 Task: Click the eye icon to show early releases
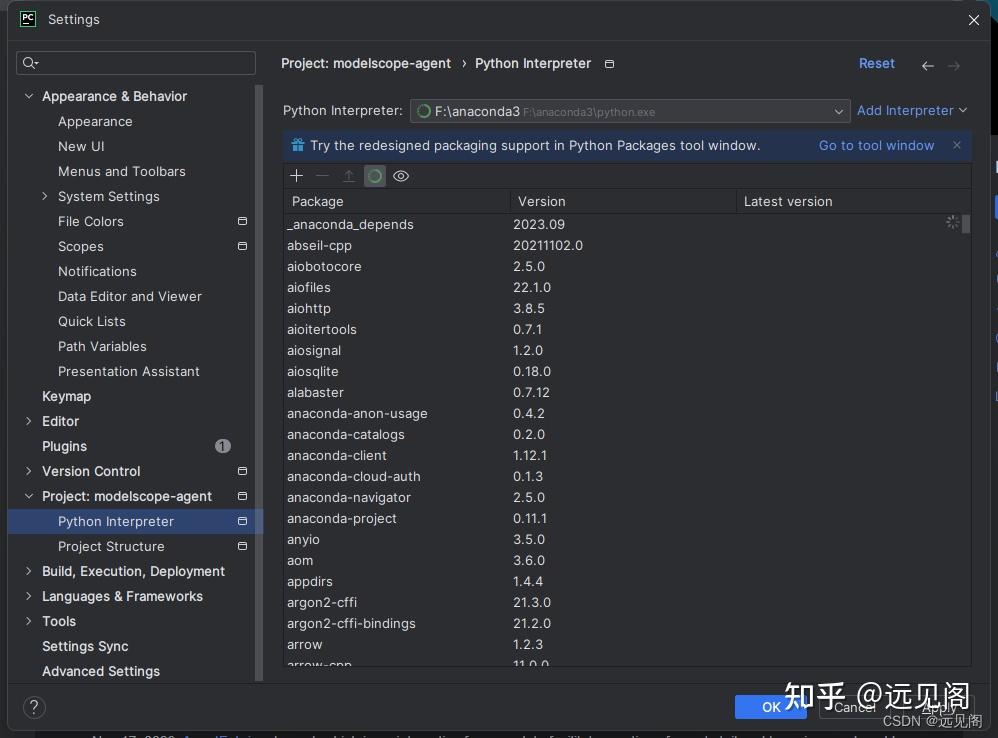401,176
